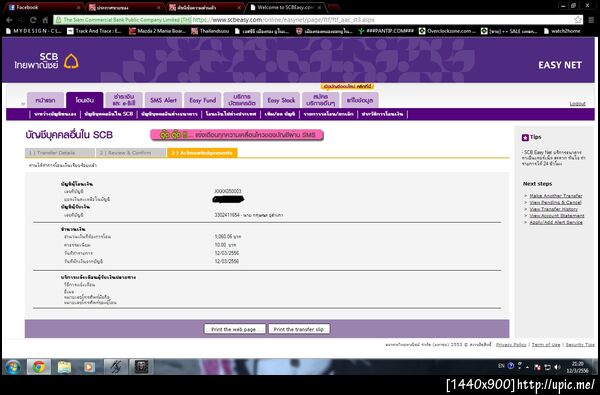Viewport: 600px width, 395px height.
Task: Click the browser home icon
Action: 45,20
